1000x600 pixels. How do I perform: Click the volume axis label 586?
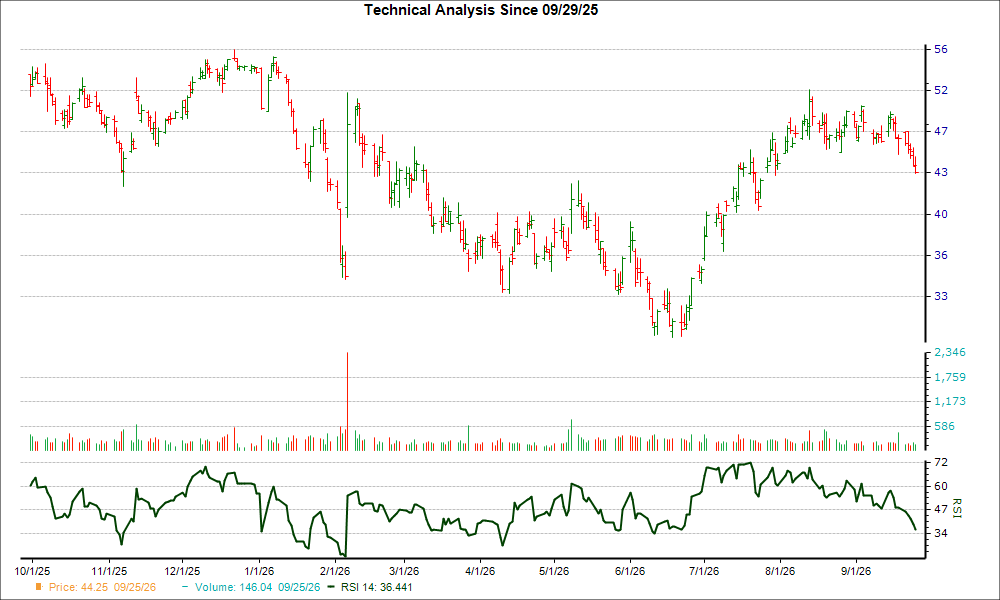(945, 426)
